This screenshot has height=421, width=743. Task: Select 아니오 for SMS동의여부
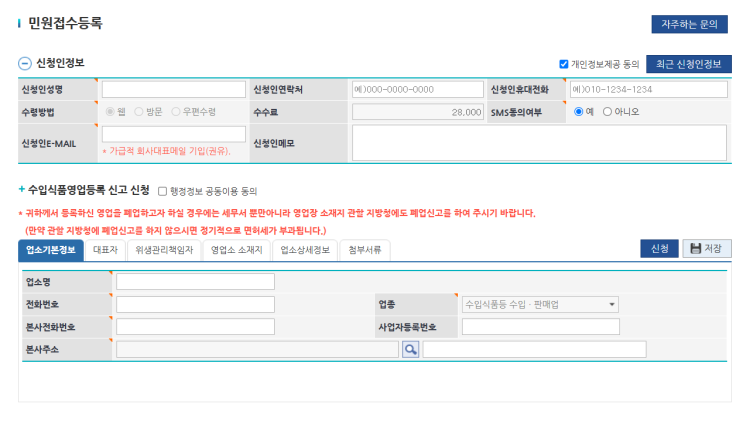pos(607,111)
